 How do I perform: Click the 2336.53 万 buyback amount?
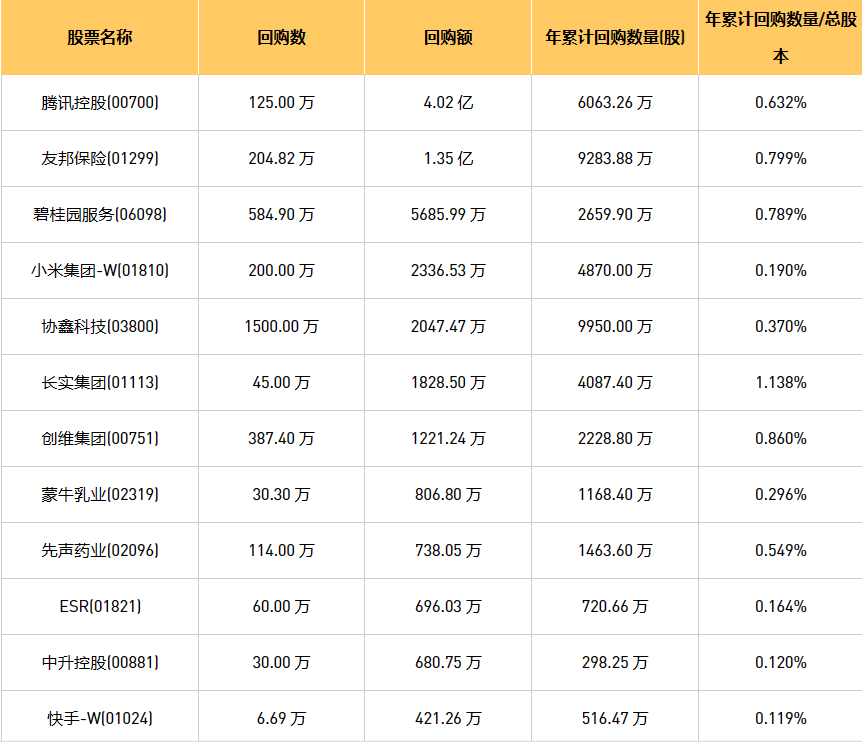448,271
